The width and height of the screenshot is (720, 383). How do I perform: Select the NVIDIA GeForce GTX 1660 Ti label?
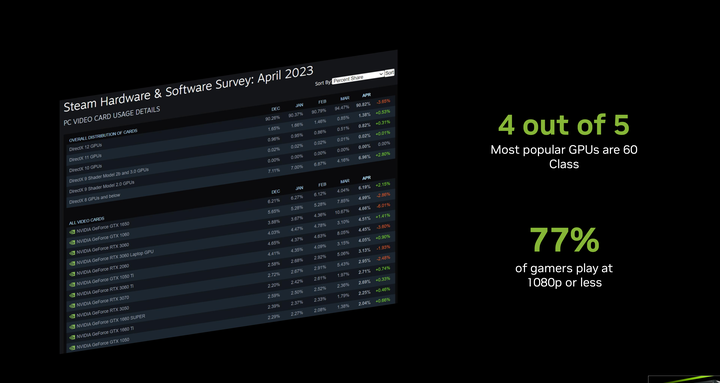click(105, 333)
